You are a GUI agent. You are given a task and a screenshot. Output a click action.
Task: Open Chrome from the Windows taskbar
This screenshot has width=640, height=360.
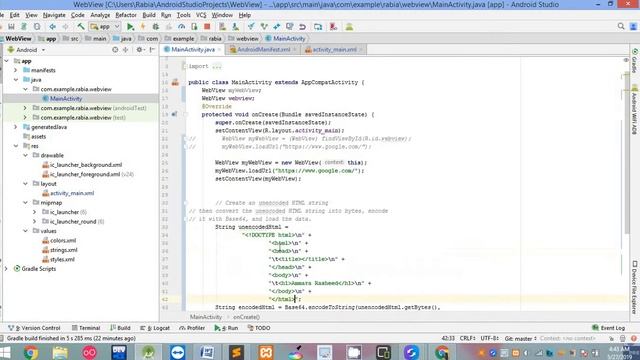pyautogui.click(x=31, y=352)
